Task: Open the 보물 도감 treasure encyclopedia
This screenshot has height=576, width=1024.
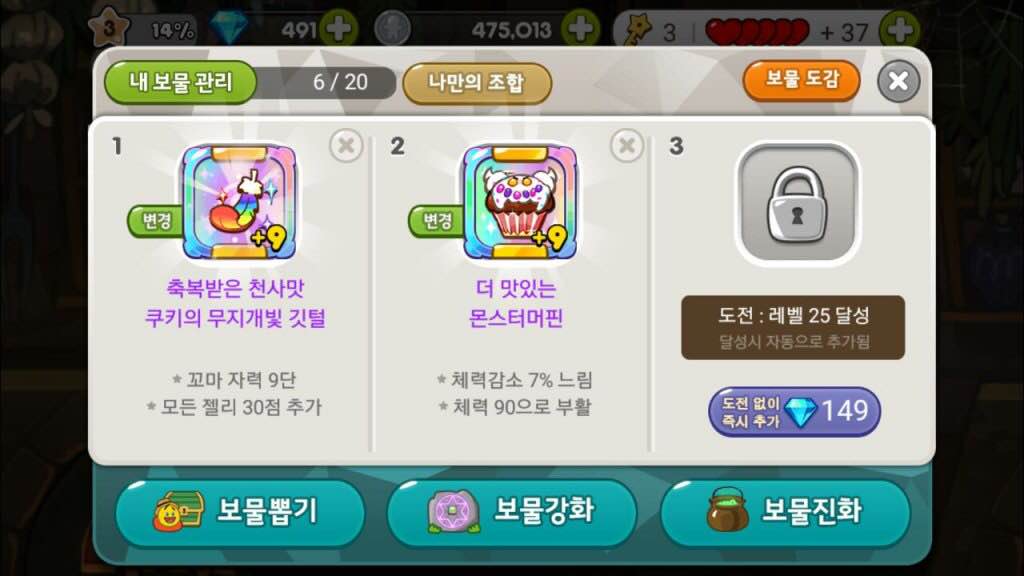Action: click(x=801, y=80)
